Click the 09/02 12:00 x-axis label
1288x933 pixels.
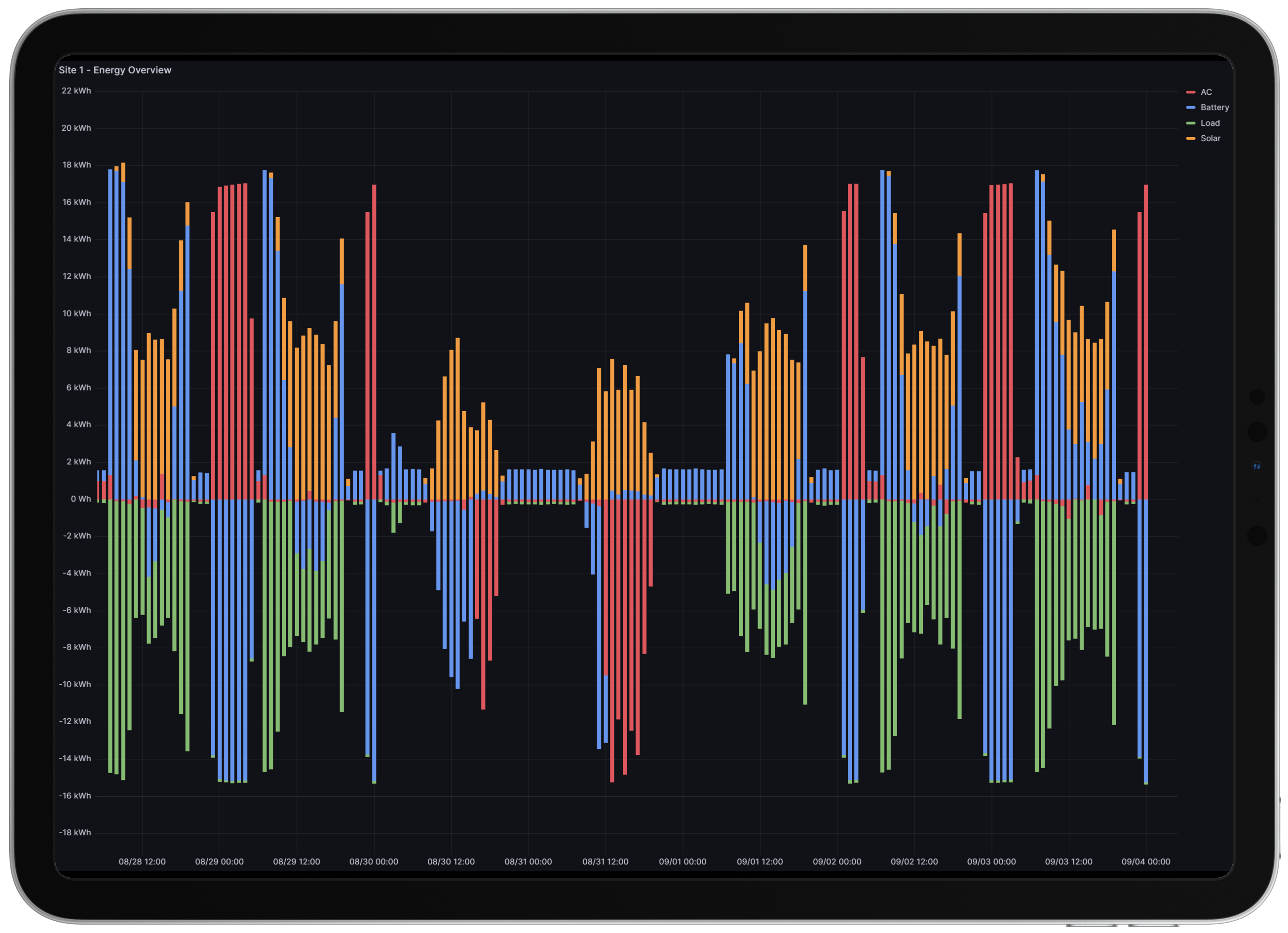(x=914, y=861)
